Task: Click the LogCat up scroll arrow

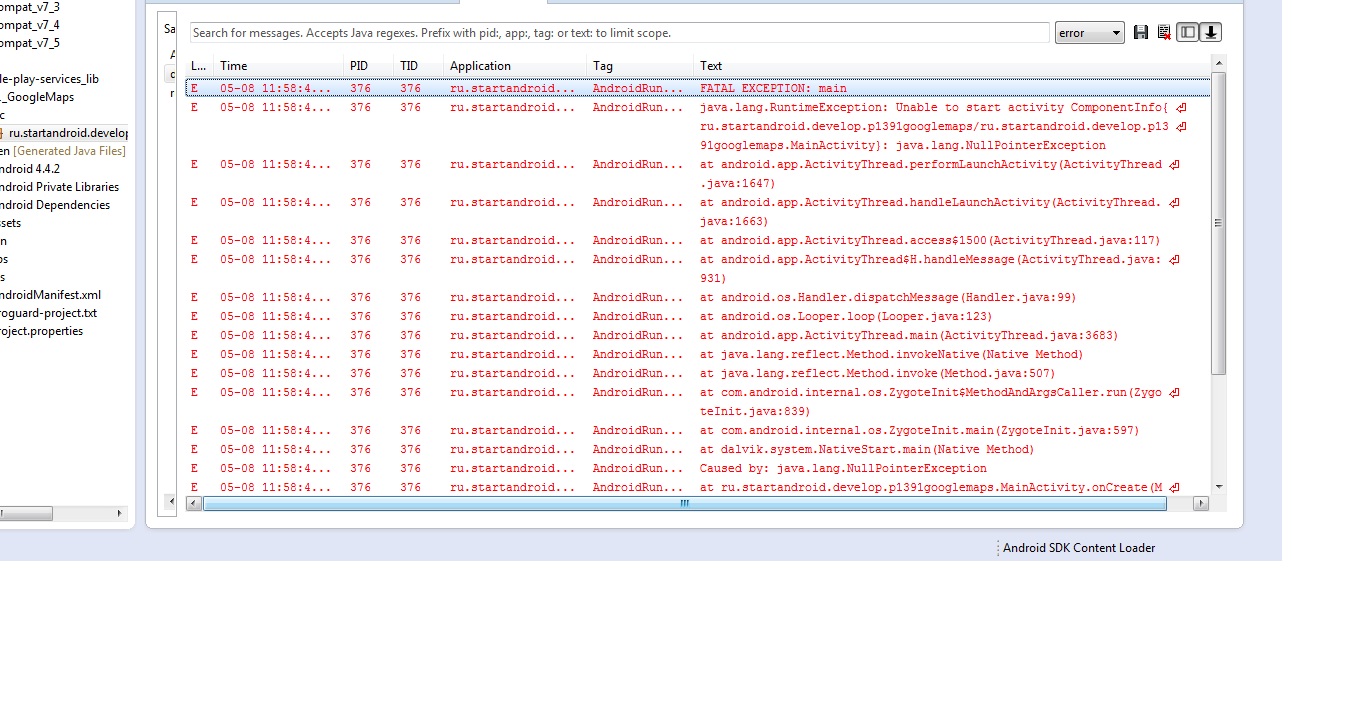Action: coord(1218,64)
